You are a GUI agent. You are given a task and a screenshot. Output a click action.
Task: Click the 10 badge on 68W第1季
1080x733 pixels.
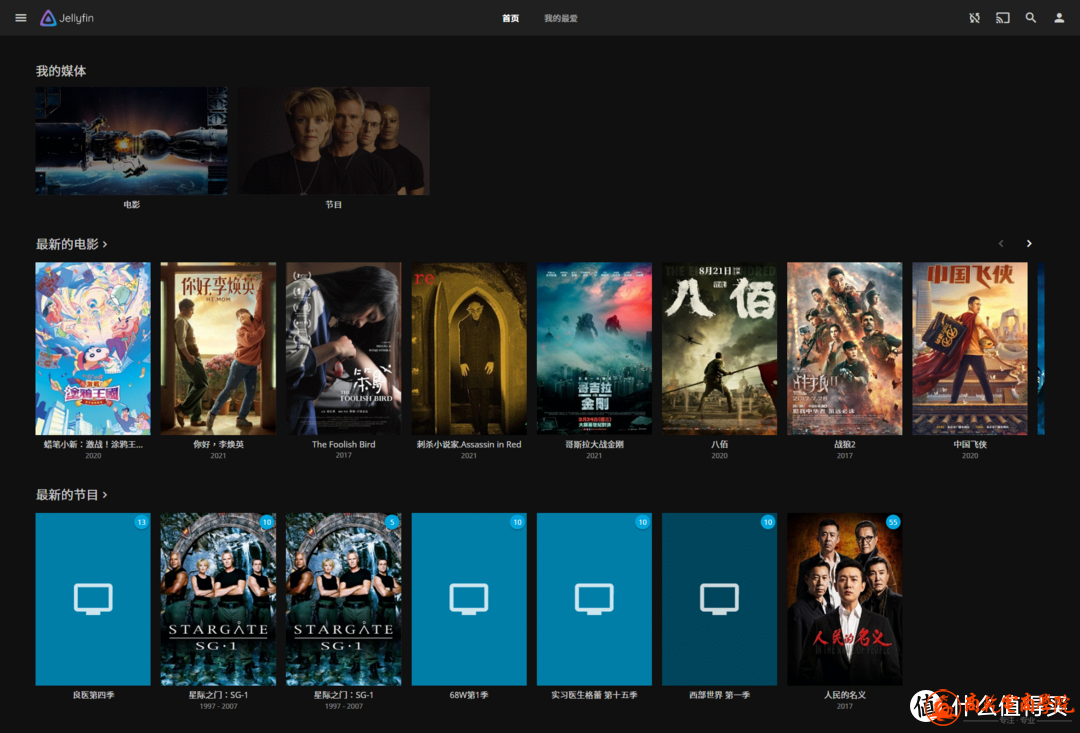(x=517, y=522)
